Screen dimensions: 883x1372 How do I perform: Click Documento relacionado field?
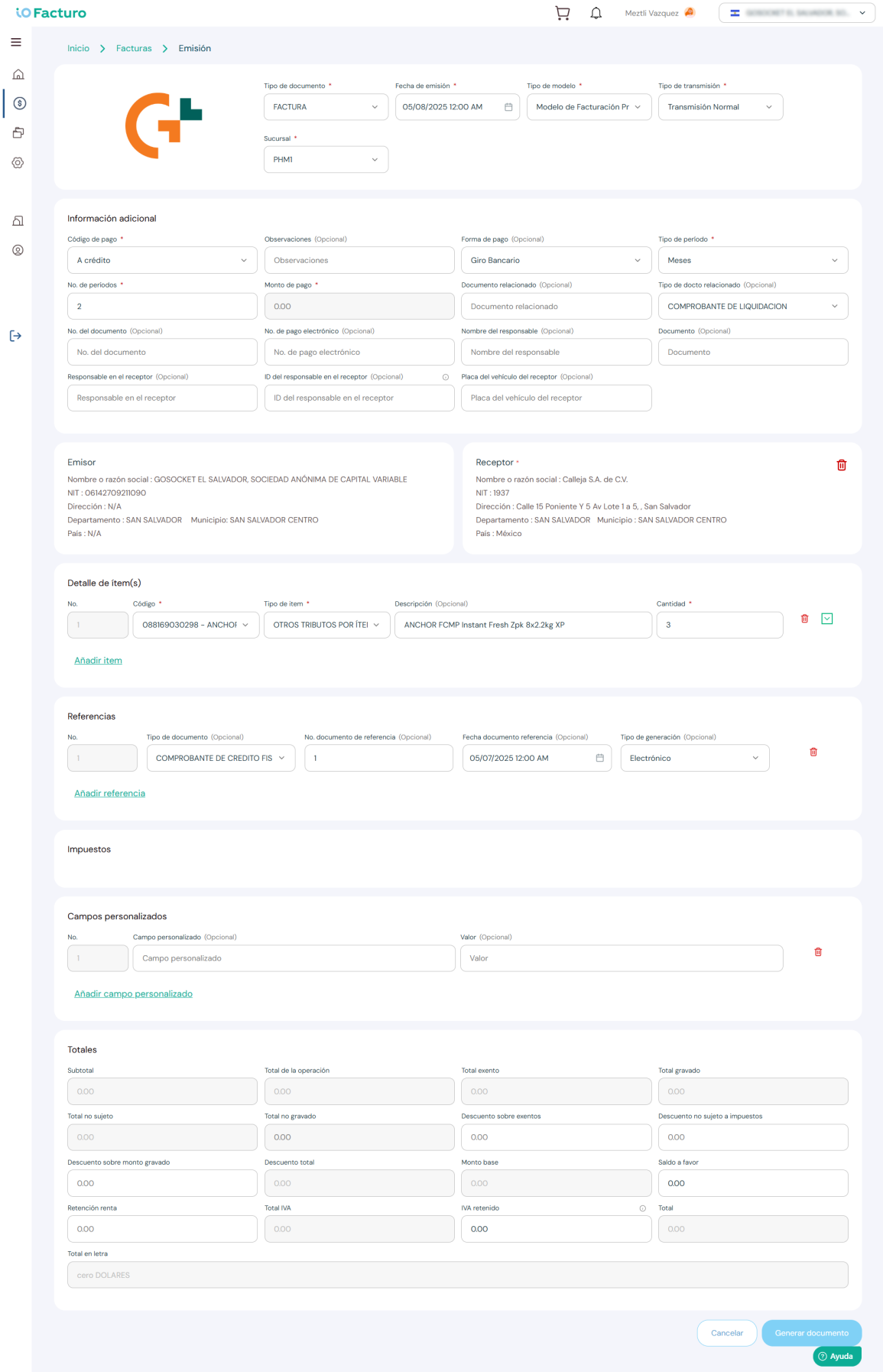(x=556, y=306)
